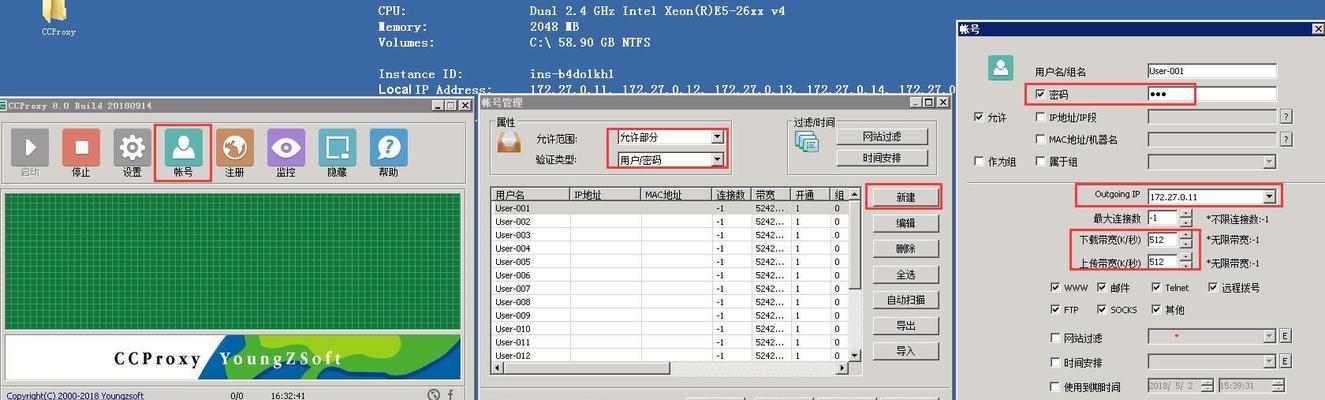Viewport: 1325px width, 400px height.
Task: Toggle the 允许 checkbox in 帐号 dialog
Action: tap(979, 117)
